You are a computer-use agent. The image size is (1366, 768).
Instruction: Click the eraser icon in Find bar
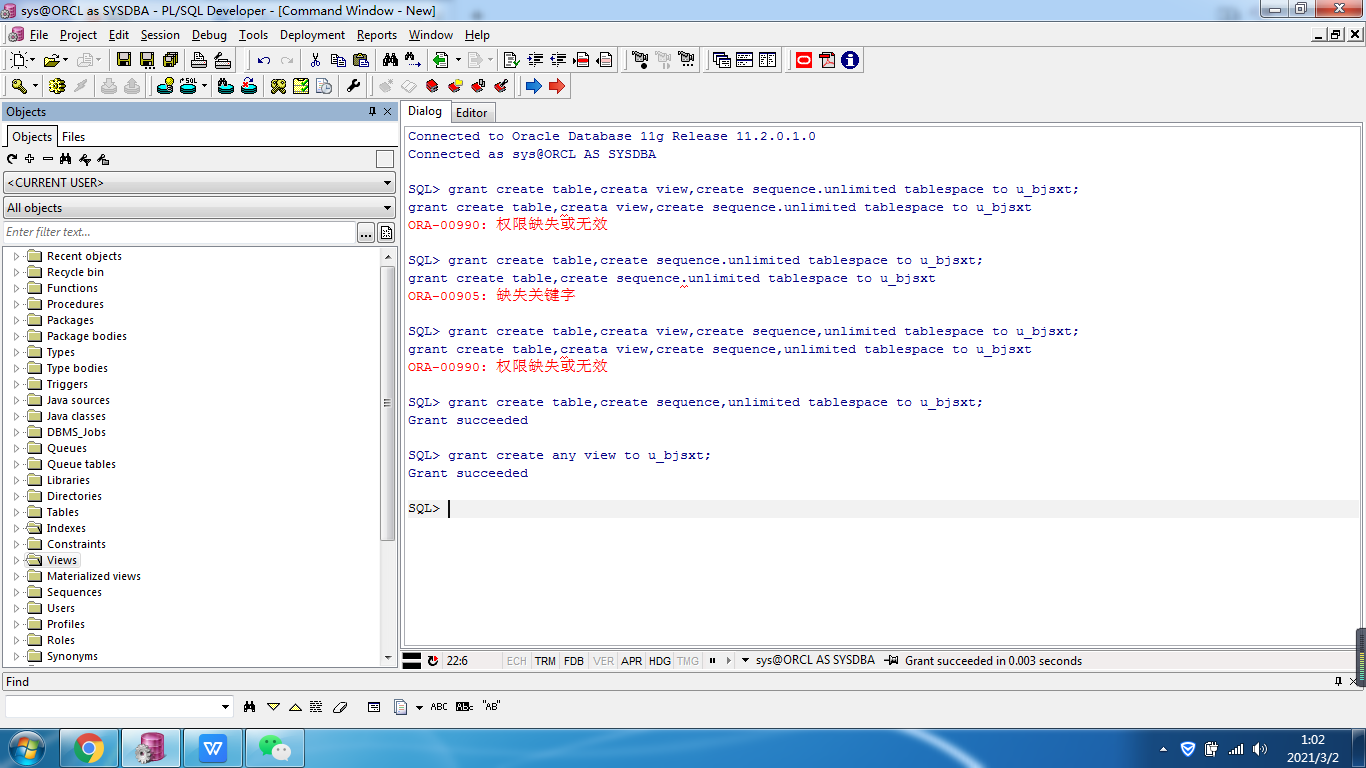339,706
